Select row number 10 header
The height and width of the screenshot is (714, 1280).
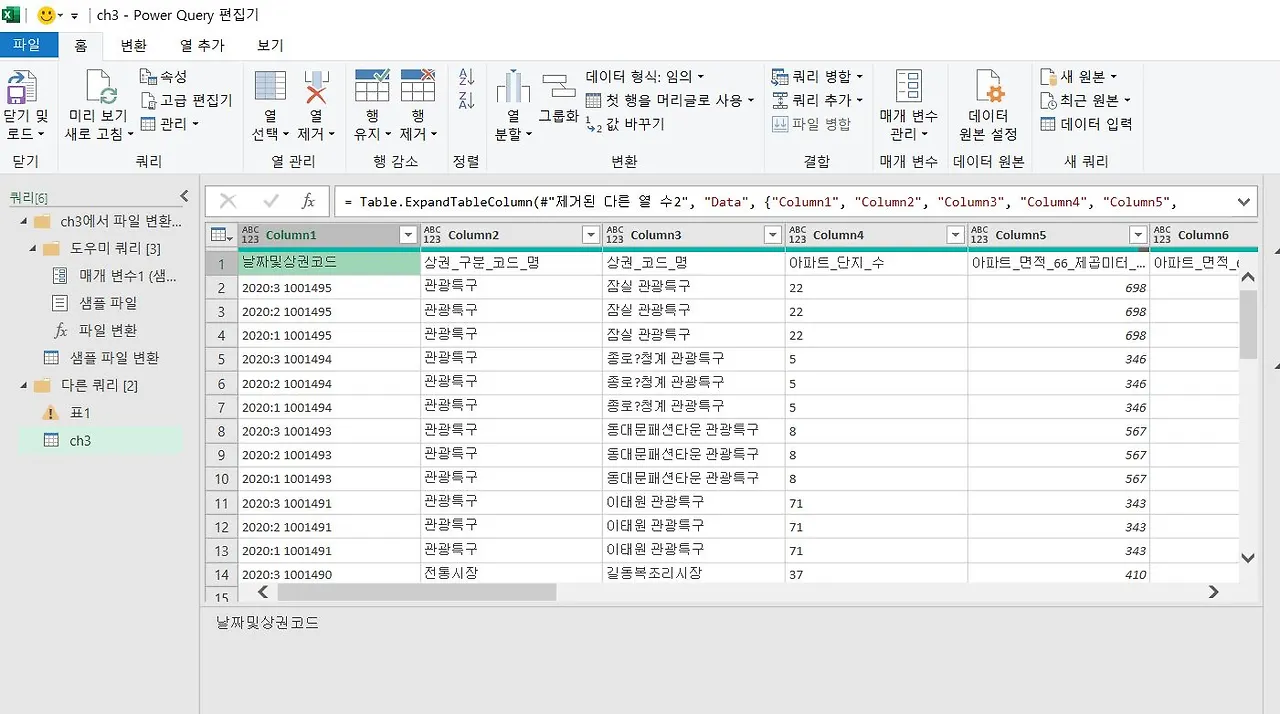[221, 479]
